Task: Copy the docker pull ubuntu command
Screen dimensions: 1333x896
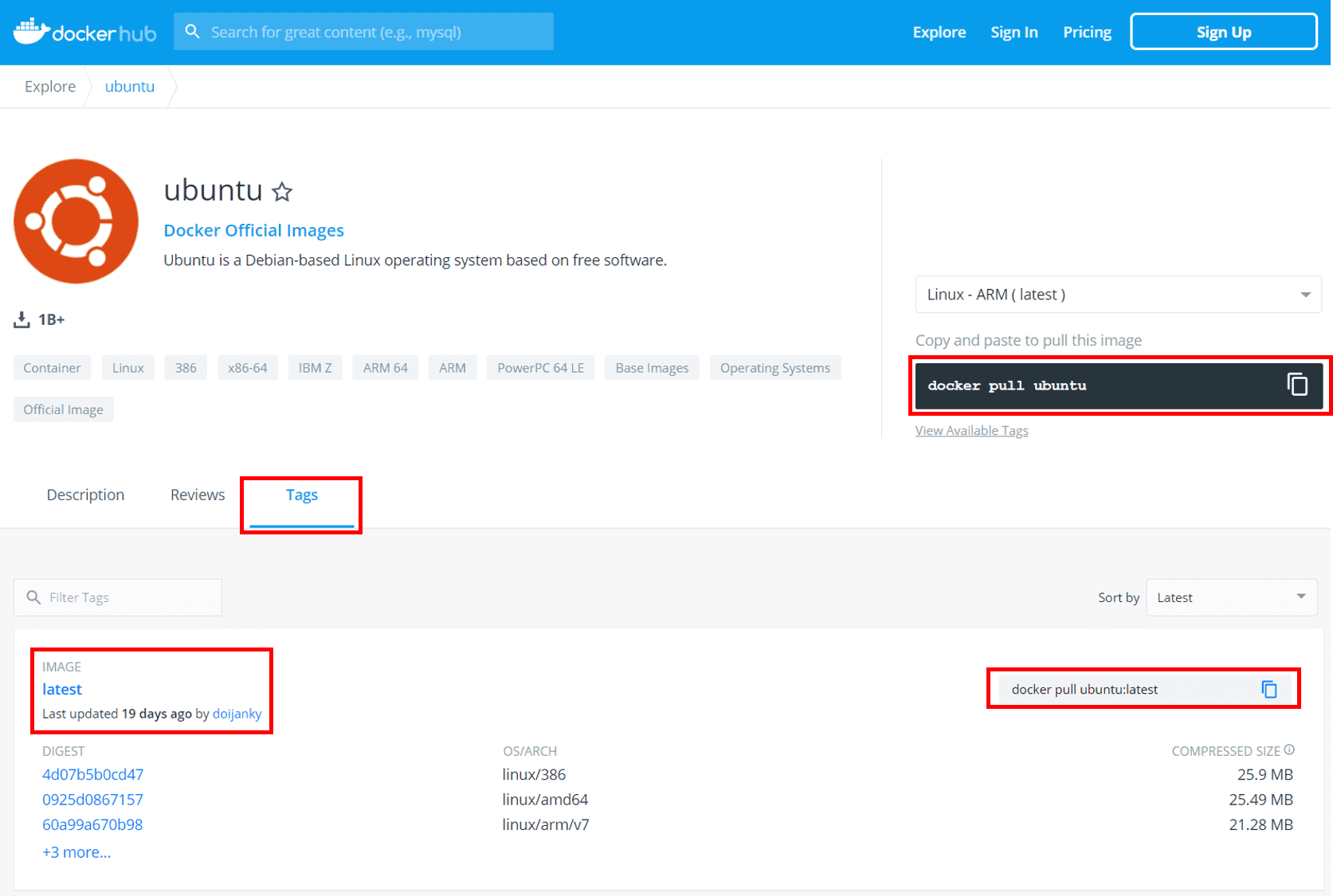Action: (1297, 385)
